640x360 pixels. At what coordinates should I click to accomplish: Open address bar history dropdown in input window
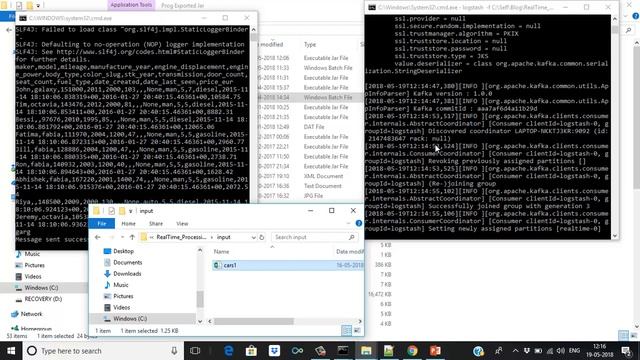coord(253,237)
